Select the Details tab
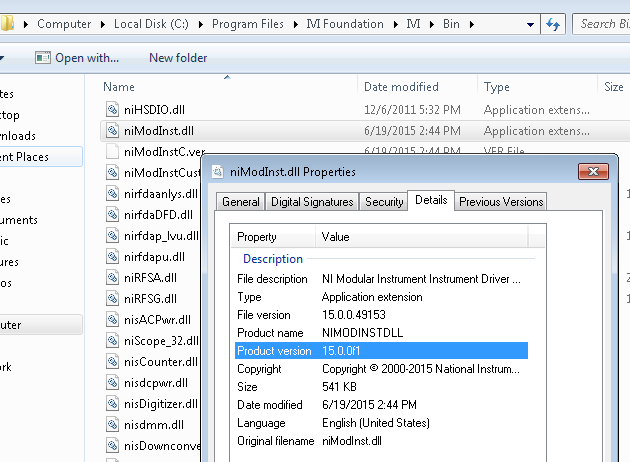 [431, 200]
